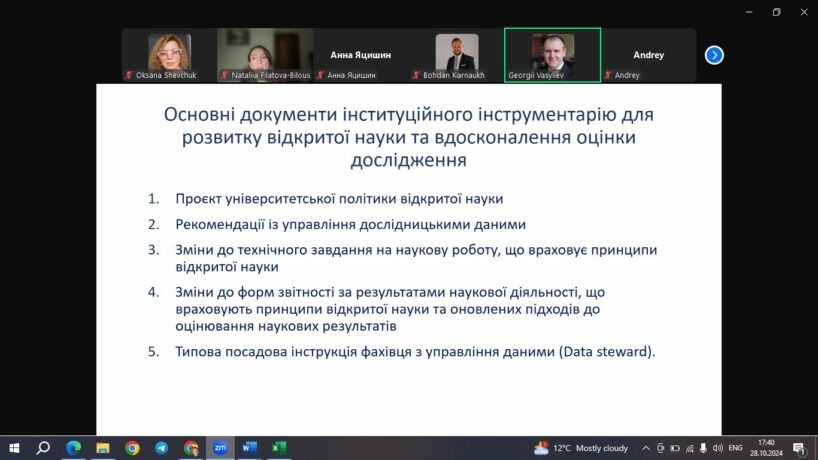Launch Microsoft Word from the taskbar

click(250, 448)
